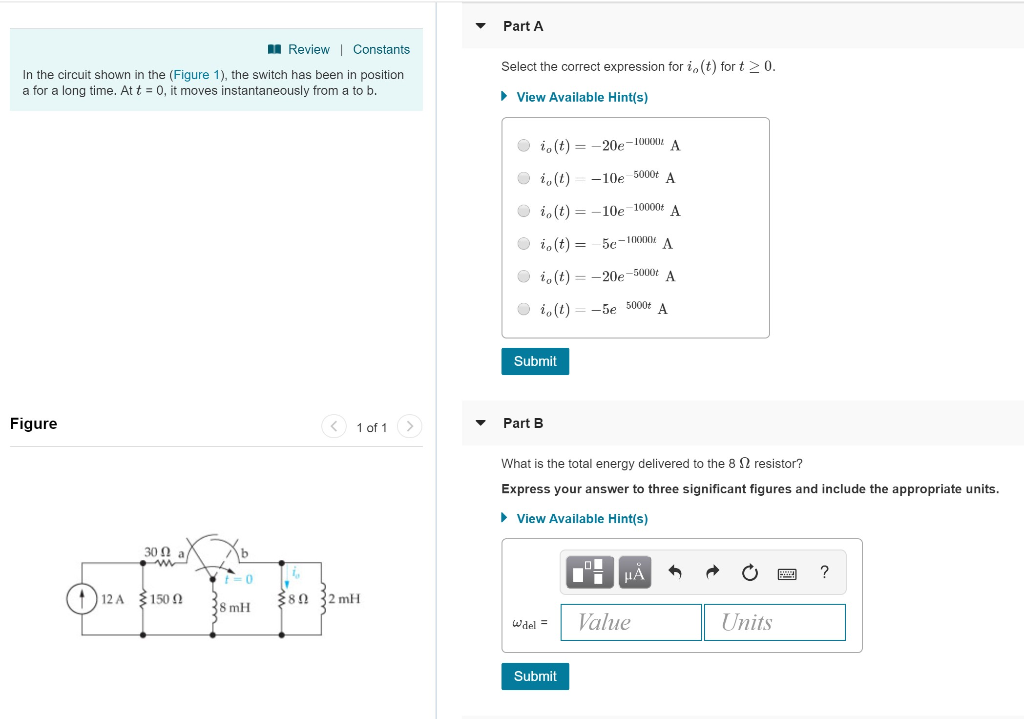Open the equation template editor icon

[588, 572]
